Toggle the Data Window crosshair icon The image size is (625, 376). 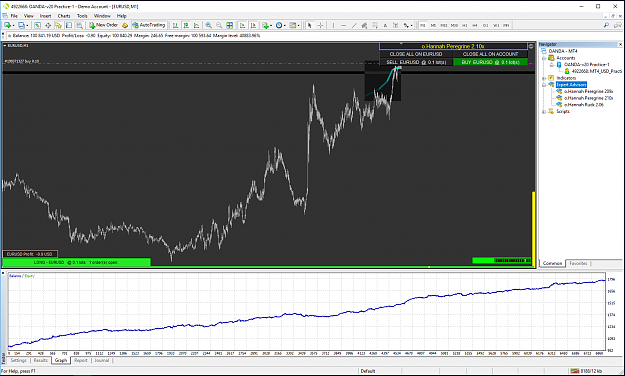pyautogui.click(x=48, y=25)
